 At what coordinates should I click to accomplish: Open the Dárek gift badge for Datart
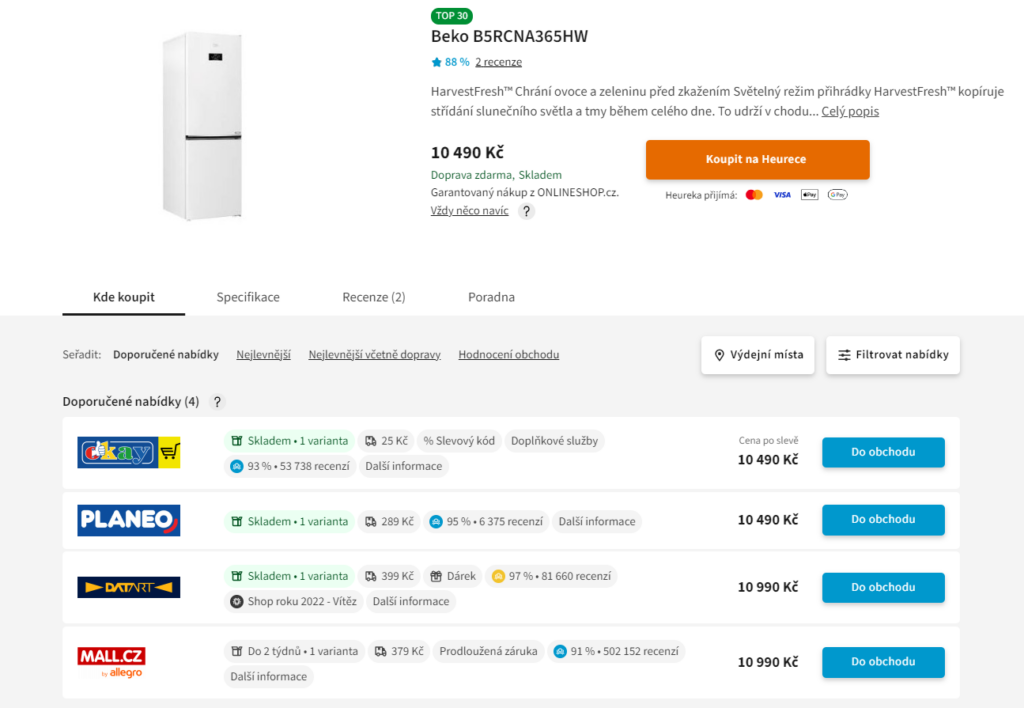click(453, 576)
